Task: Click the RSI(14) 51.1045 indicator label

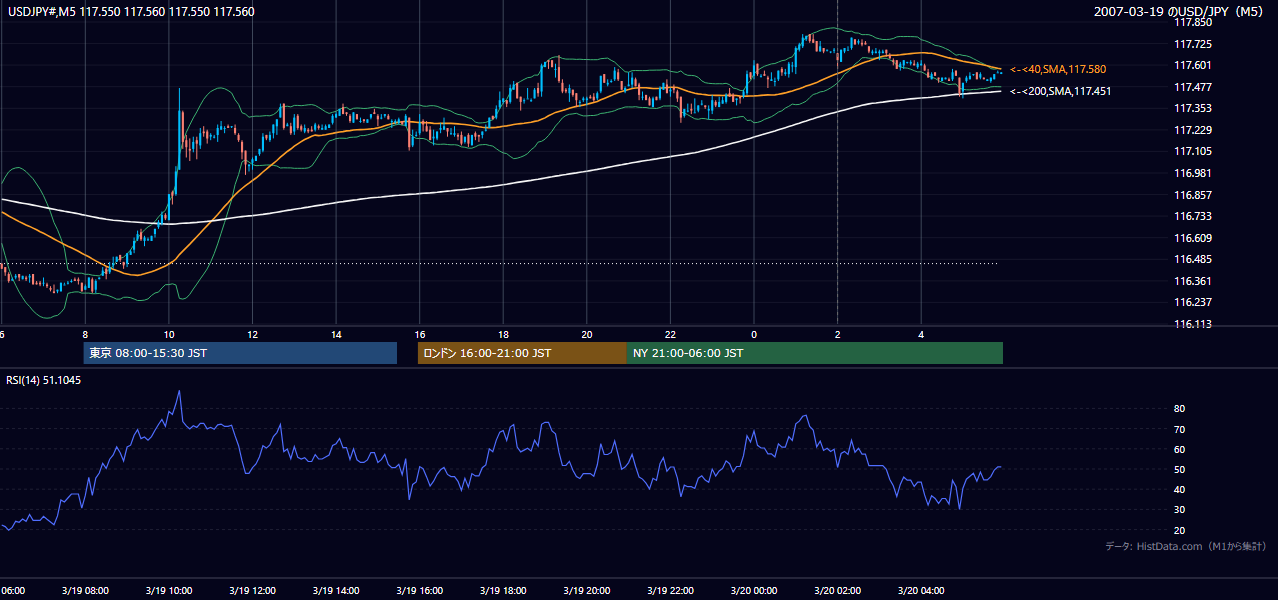Action: 44,380
